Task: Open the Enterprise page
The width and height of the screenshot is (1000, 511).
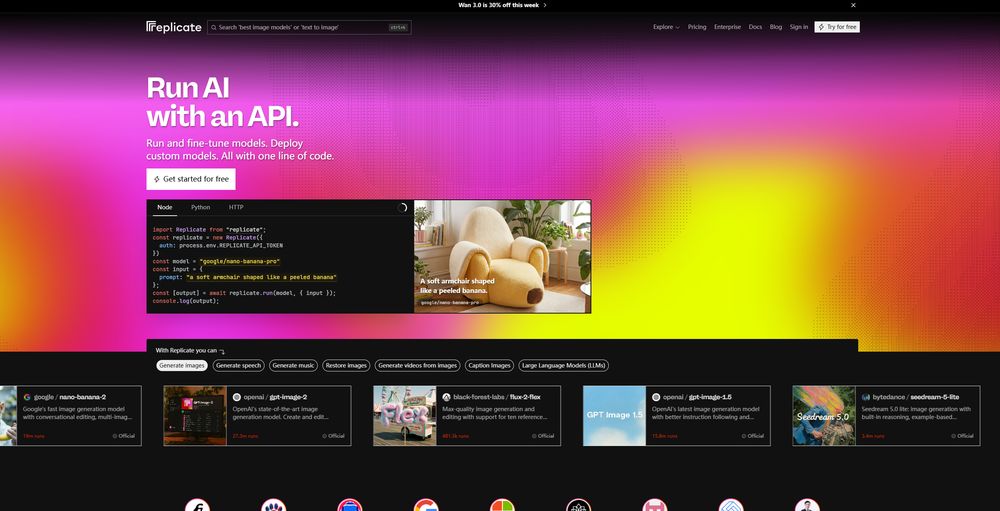Action: (x=727, y=27)
